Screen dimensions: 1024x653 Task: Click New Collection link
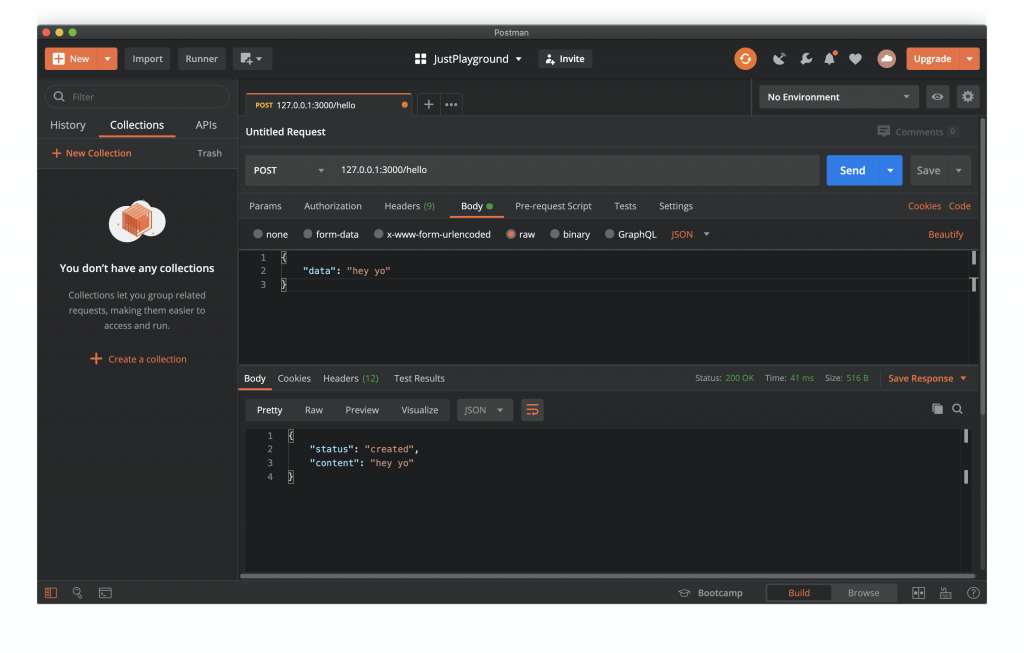point(92,153)
